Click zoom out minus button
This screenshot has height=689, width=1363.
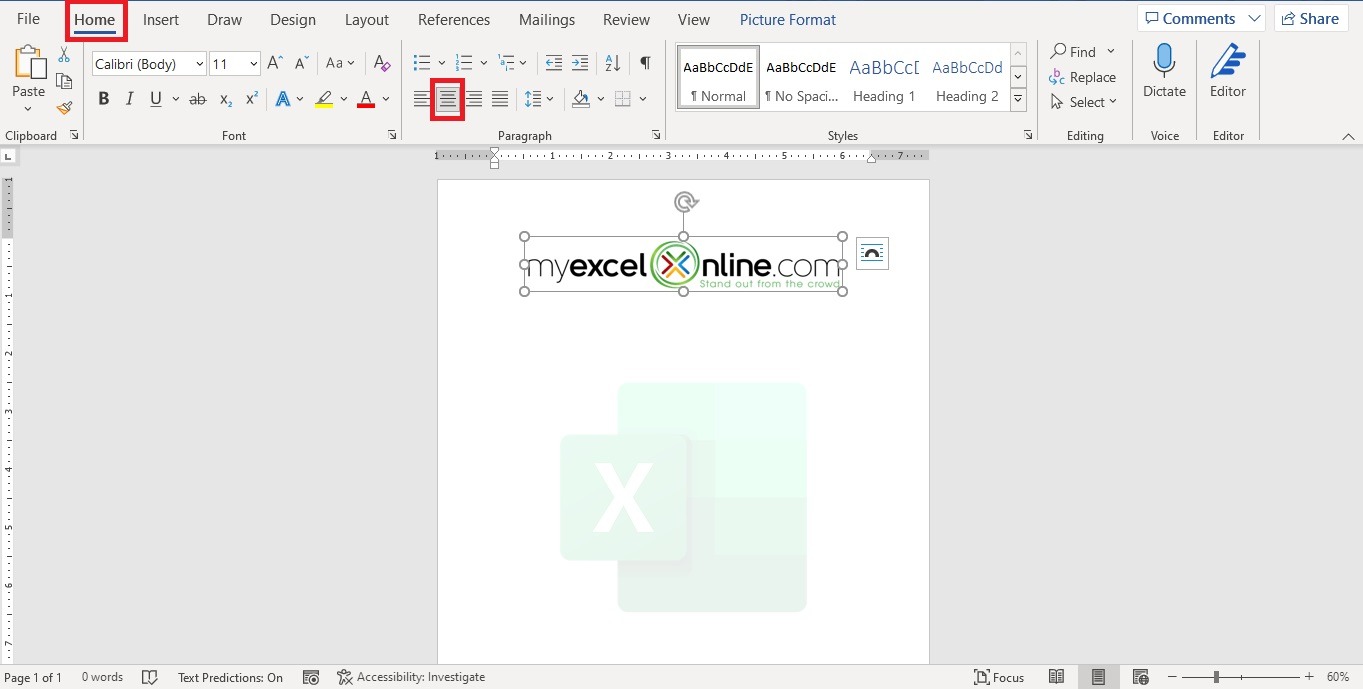pos(1173,677)
